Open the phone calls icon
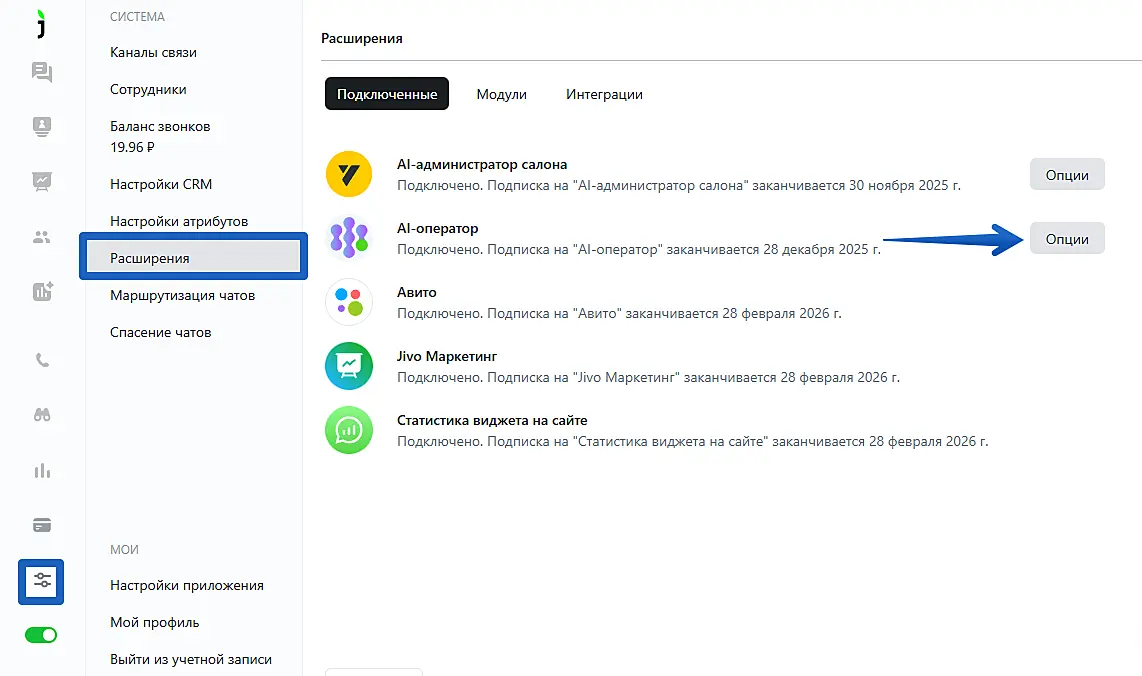Viewport: 1142px width, 676px height. point(41,361)
